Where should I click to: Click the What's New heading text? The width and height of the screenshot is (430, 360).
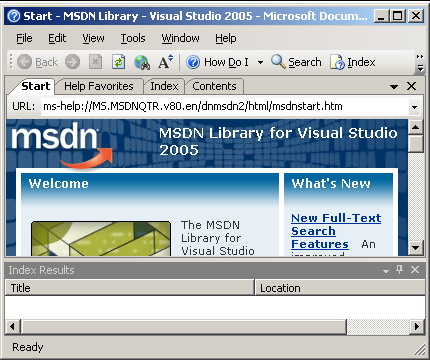331,184
